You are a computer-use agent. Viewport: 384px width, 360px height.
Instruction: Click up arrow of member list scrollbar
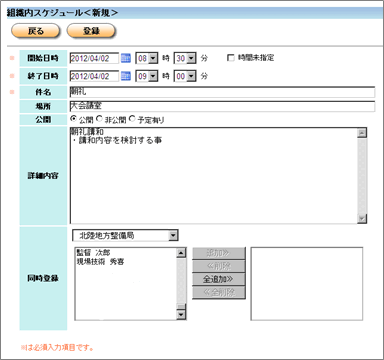(181, 253)
